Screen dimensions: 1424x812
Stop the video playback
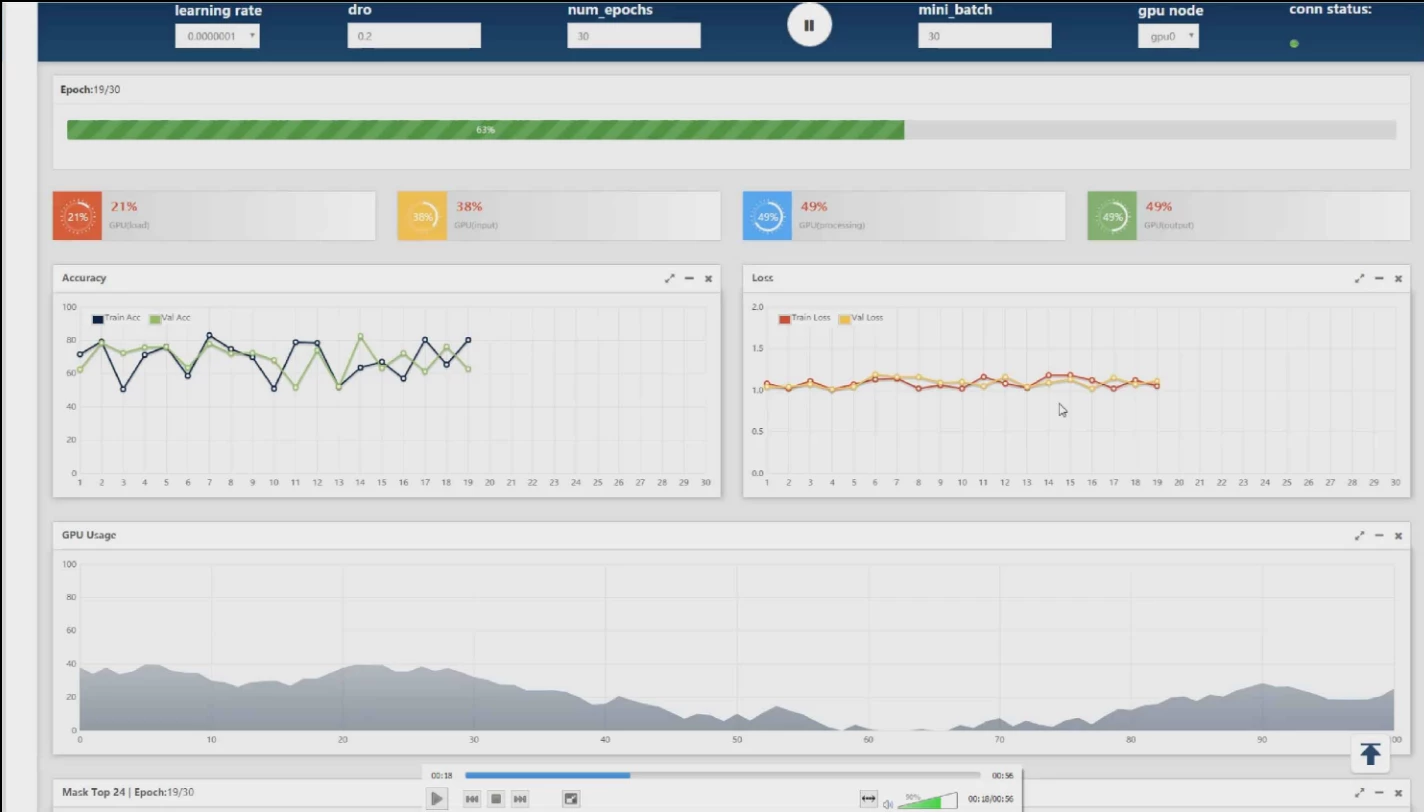click(x=495, y=799)
